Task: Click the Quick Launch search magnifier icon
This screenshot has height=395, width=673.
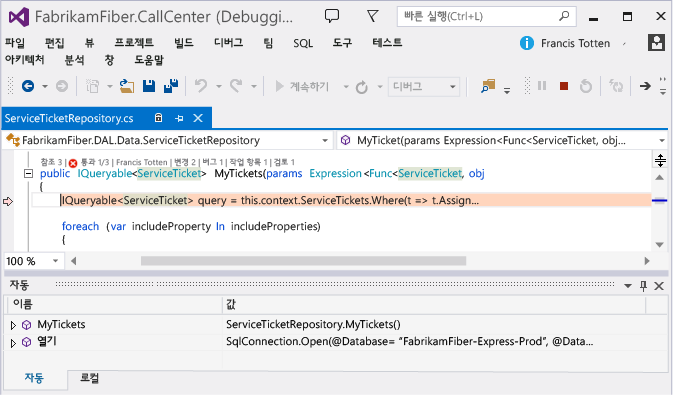Action: pos(564,16)
